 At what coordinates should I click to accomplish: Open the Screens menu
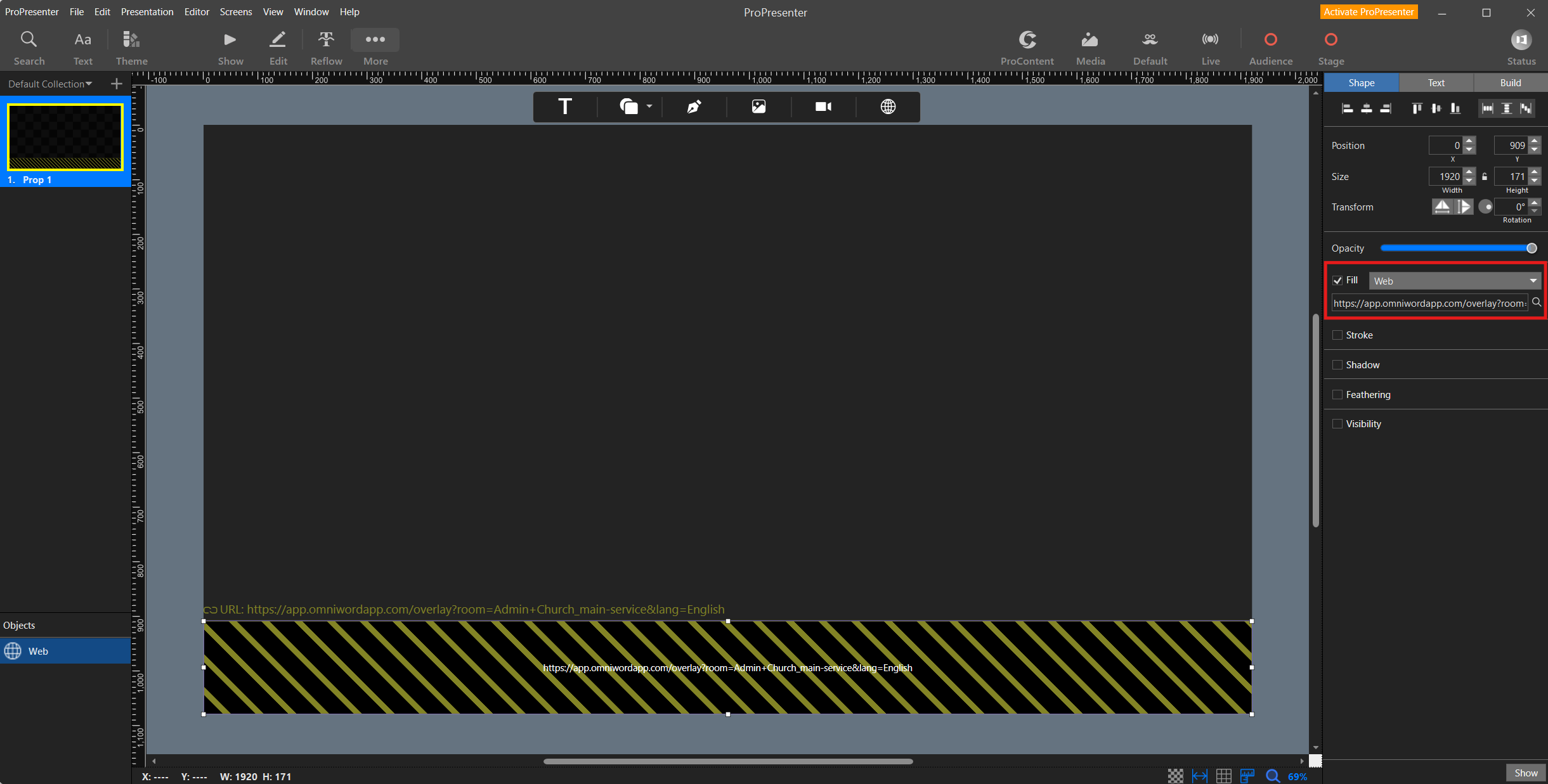[236, 11]
